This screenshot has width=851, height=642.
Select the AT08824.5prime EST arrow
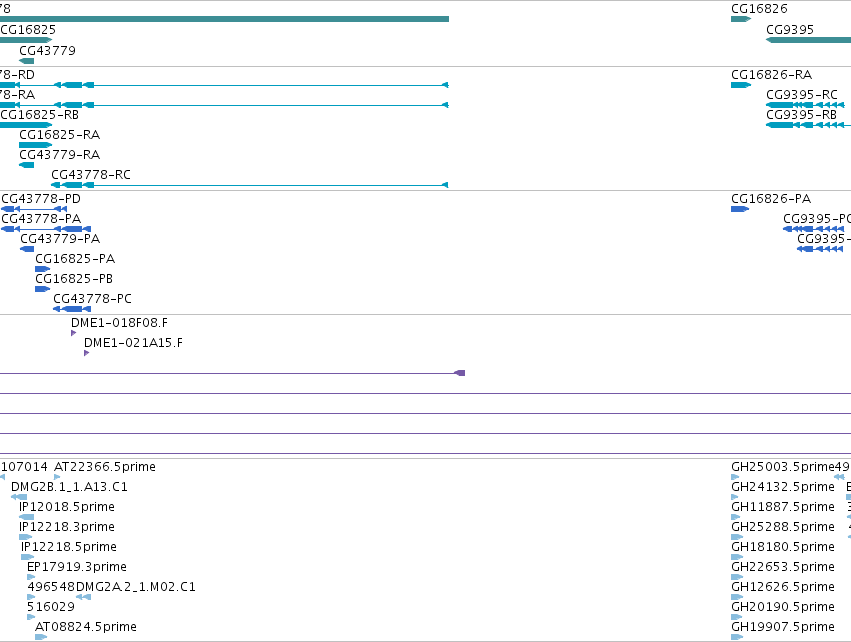pyautogui.click(x=41, y=637)
